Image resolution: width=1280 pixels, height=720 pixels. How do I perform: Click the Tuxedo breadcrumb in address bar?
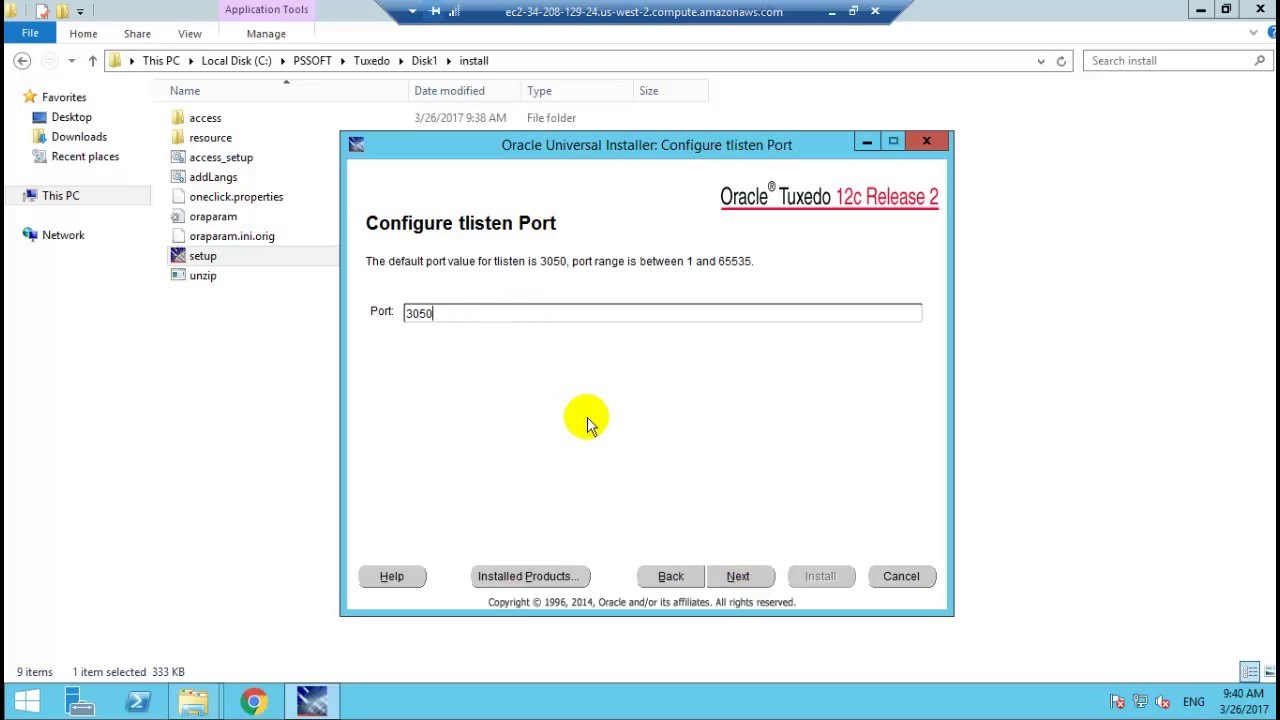coord(371,61)
